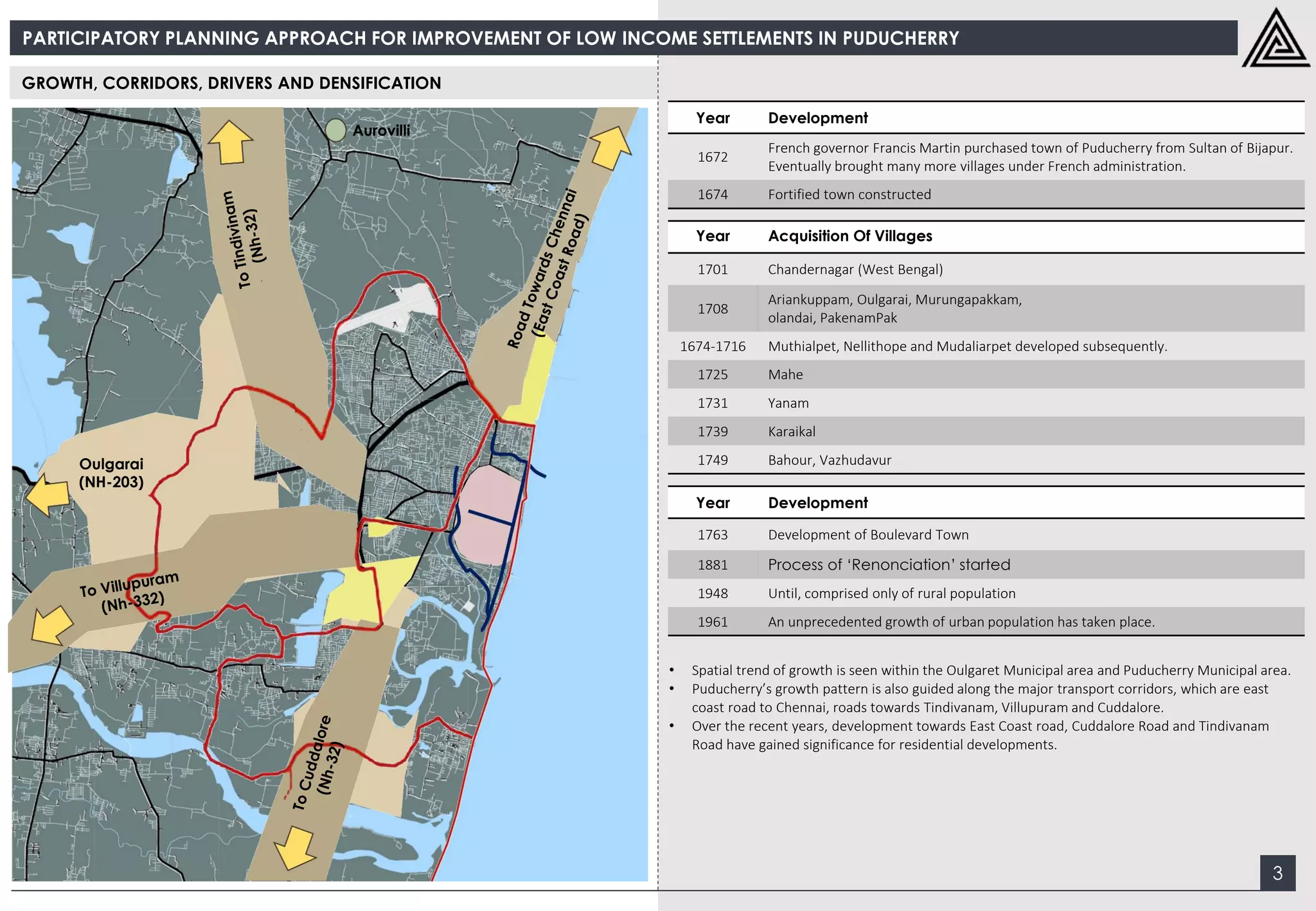Click unprecedented growth of urban population text
The height and width of the screenshot is (911, 1316).
(x=961, y=623)
